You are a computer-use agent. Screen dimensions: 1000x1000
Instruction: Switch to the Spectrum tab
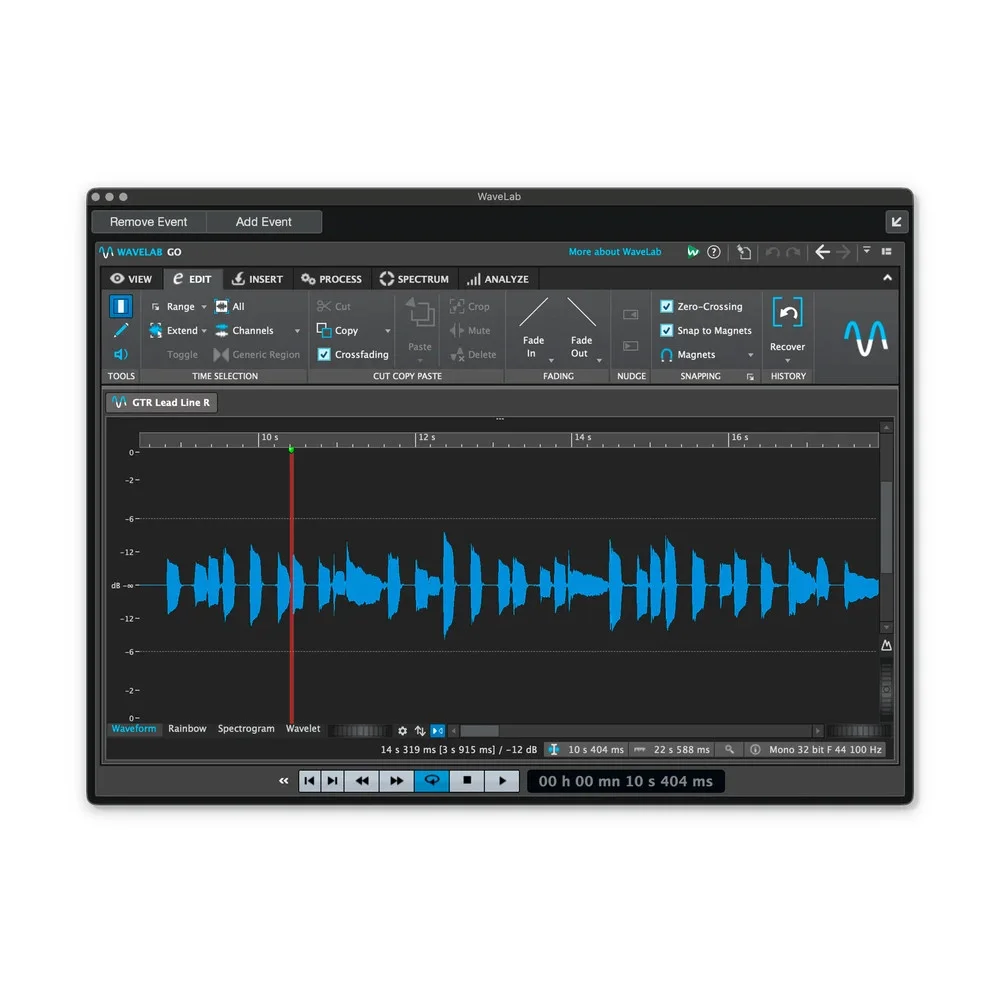coord(414,279)
